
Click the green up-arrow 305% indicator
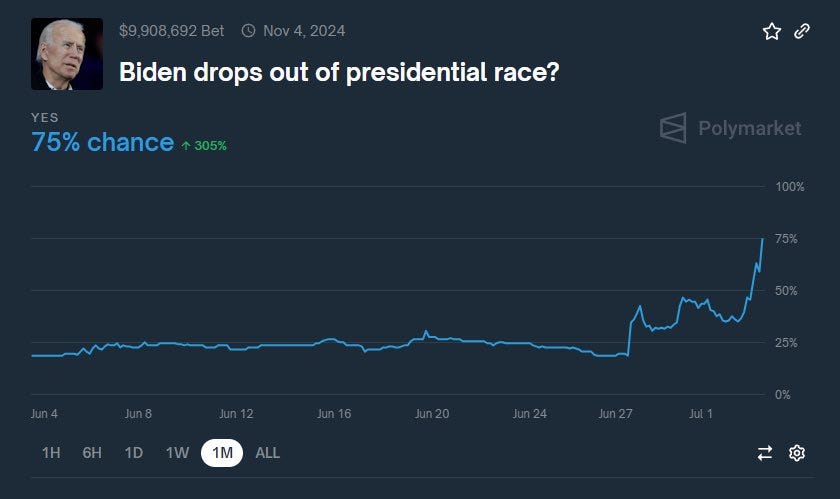coord(204,145)
